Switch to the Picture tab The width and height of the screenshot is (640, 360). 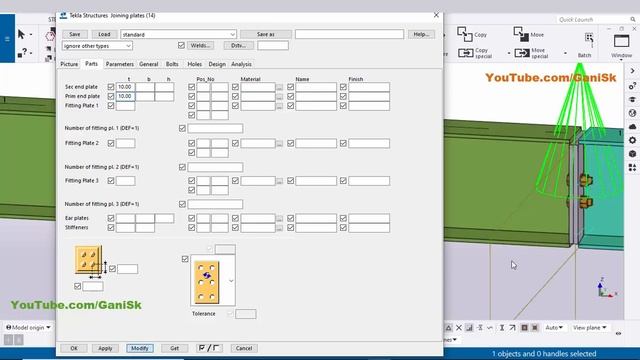point(69,64)
